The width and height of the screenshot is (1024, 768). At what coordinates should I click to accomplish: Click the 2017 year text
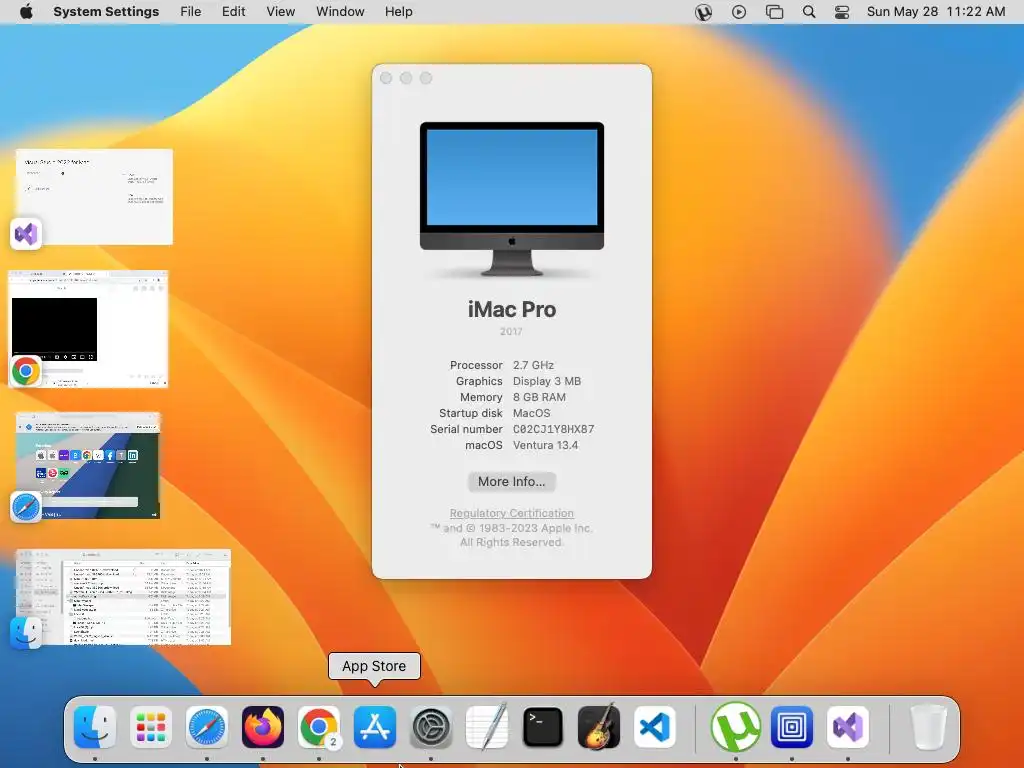pos(511,332)
